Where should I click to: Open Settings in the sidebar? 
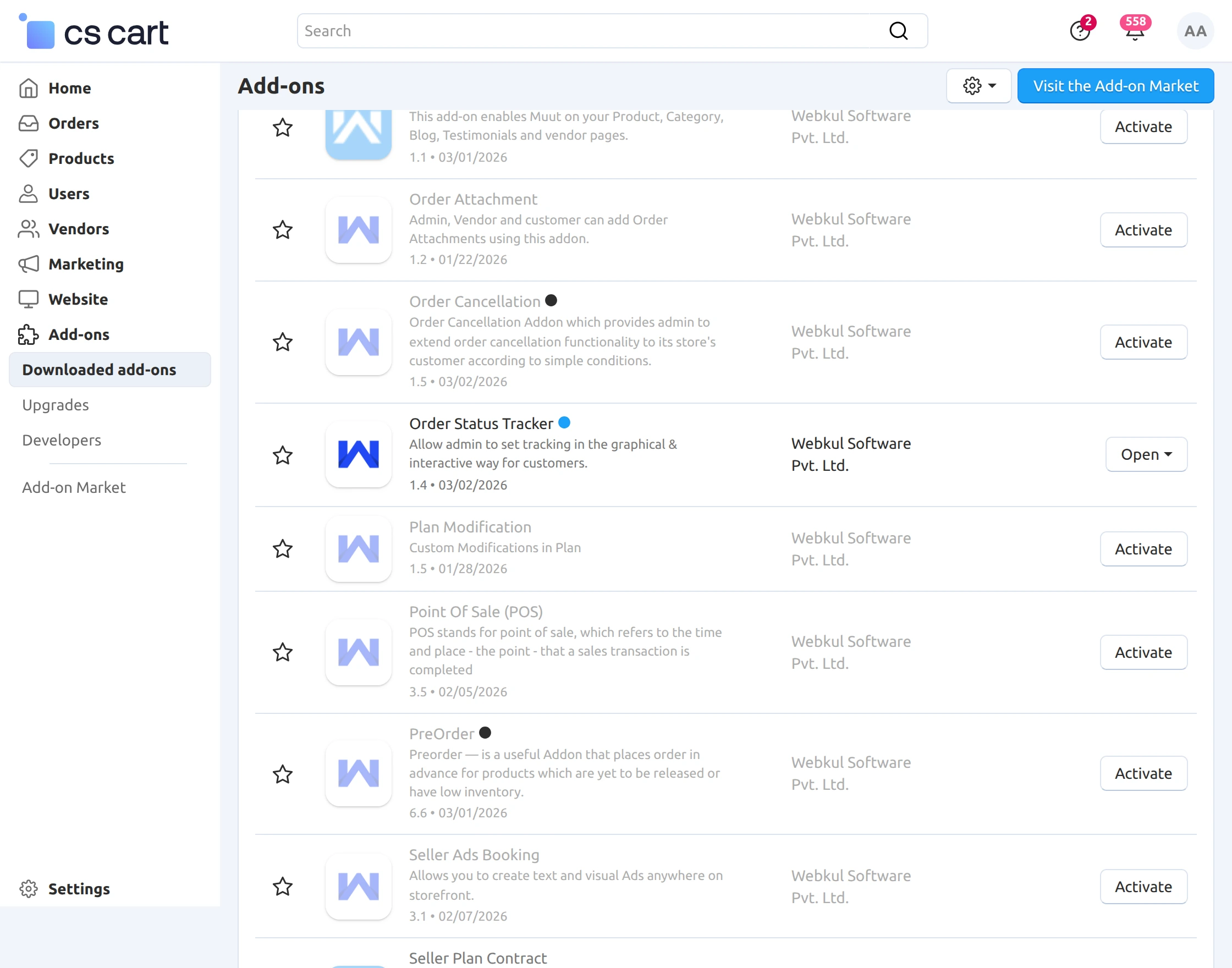coord(79,888)
